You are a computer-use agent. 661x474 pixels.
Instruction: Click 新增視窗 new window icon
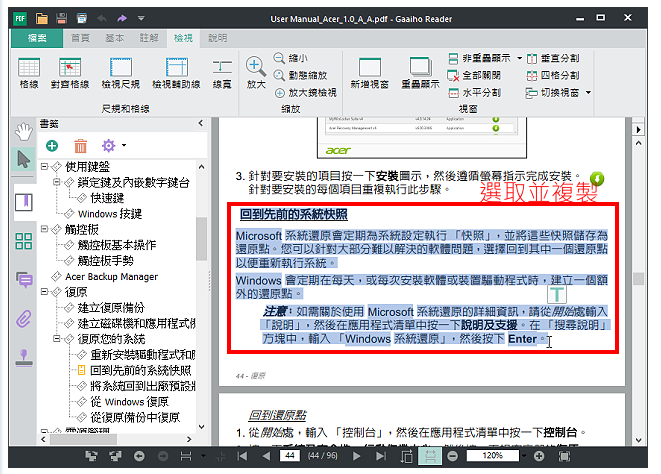click(x=370, y=73)
